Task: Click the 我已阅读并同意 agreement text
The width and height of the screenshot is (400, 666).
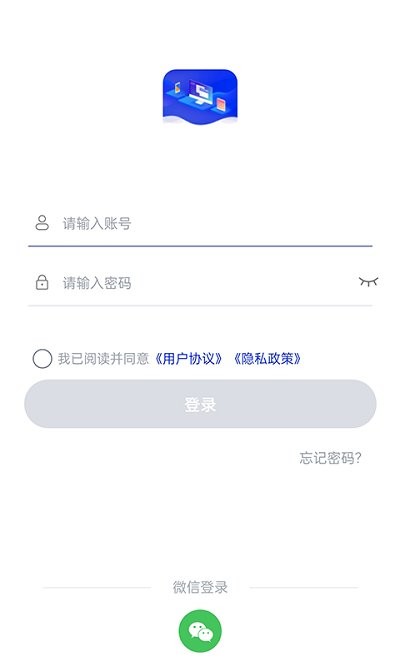Action: (x=103, y=359)
